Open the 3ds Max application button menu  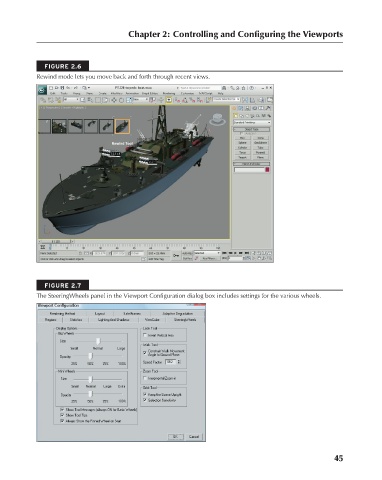tap(42, 90)
